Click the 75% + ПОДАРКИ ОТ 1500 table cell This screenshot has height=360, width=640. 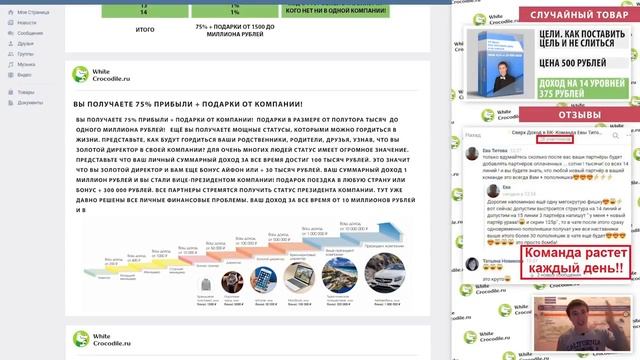tap(235, 31)
